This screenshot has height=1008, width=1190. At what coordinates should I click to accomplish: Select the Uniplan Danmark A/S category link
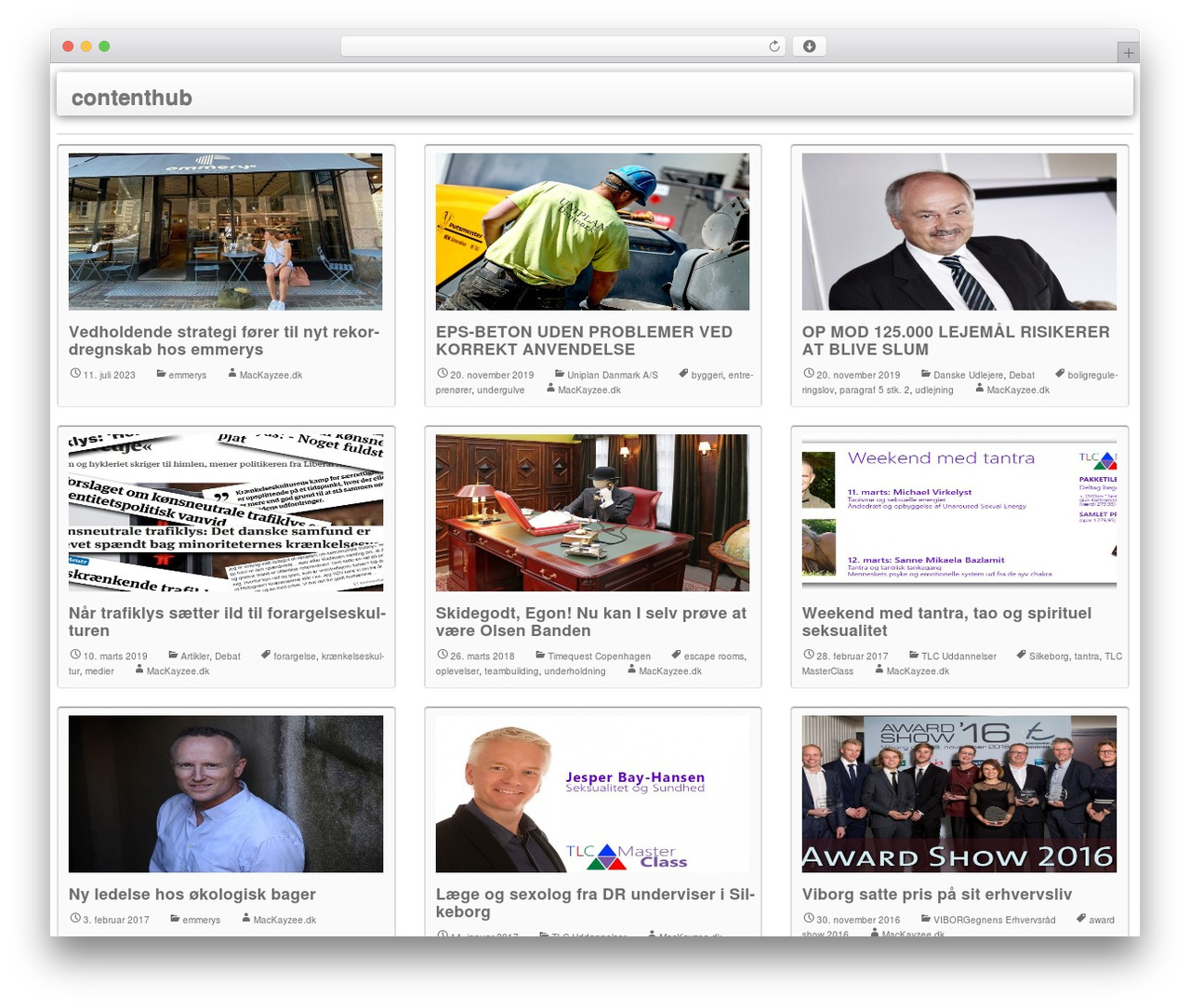[613, 376]
